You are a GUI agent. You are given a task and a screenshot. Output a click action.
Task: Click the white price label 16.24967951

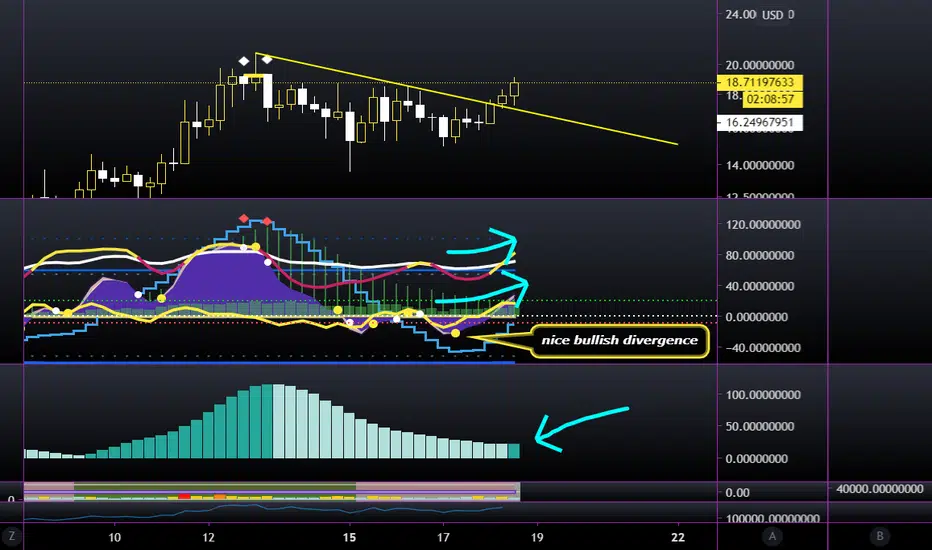tap(760, 122)
